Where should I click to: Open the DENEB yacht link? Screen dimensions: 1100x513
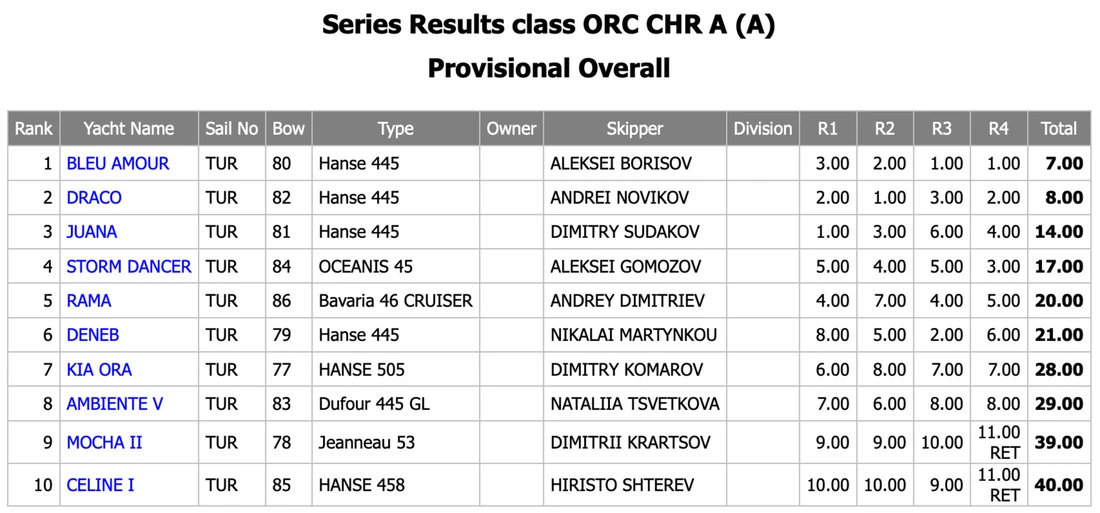click(x=93, y=335)
